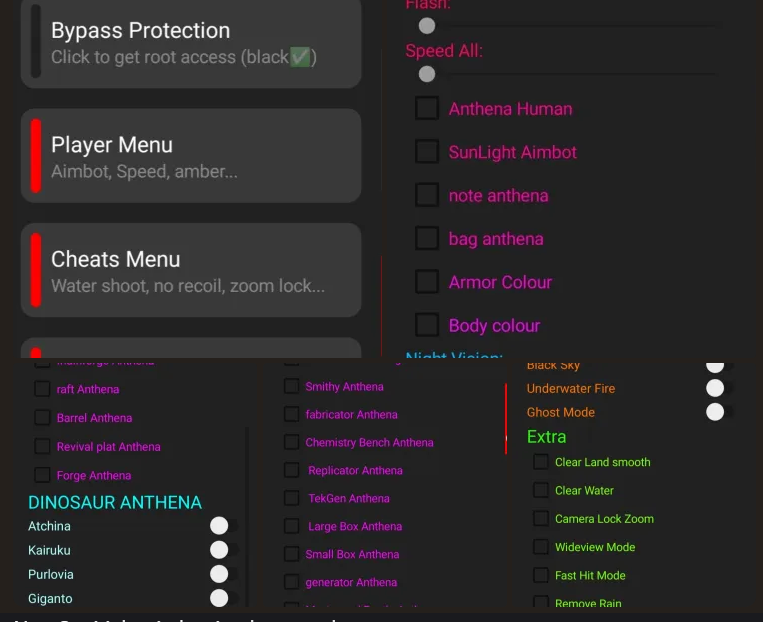Screen dimensions: 763x622
Task: Enable the Anthena Human checkbox
Action: (x=427, y=108)
